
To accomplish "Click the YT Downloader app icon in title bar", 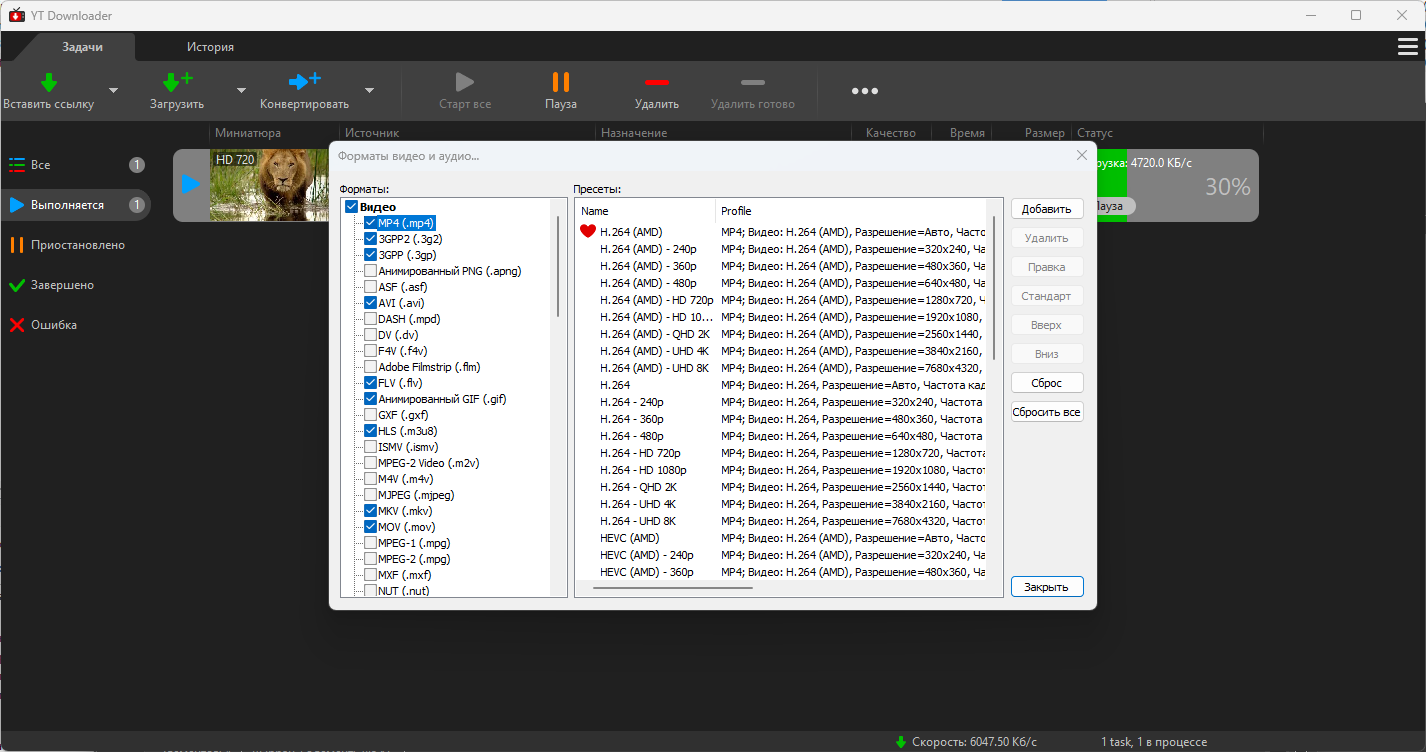I will (16, 15).
